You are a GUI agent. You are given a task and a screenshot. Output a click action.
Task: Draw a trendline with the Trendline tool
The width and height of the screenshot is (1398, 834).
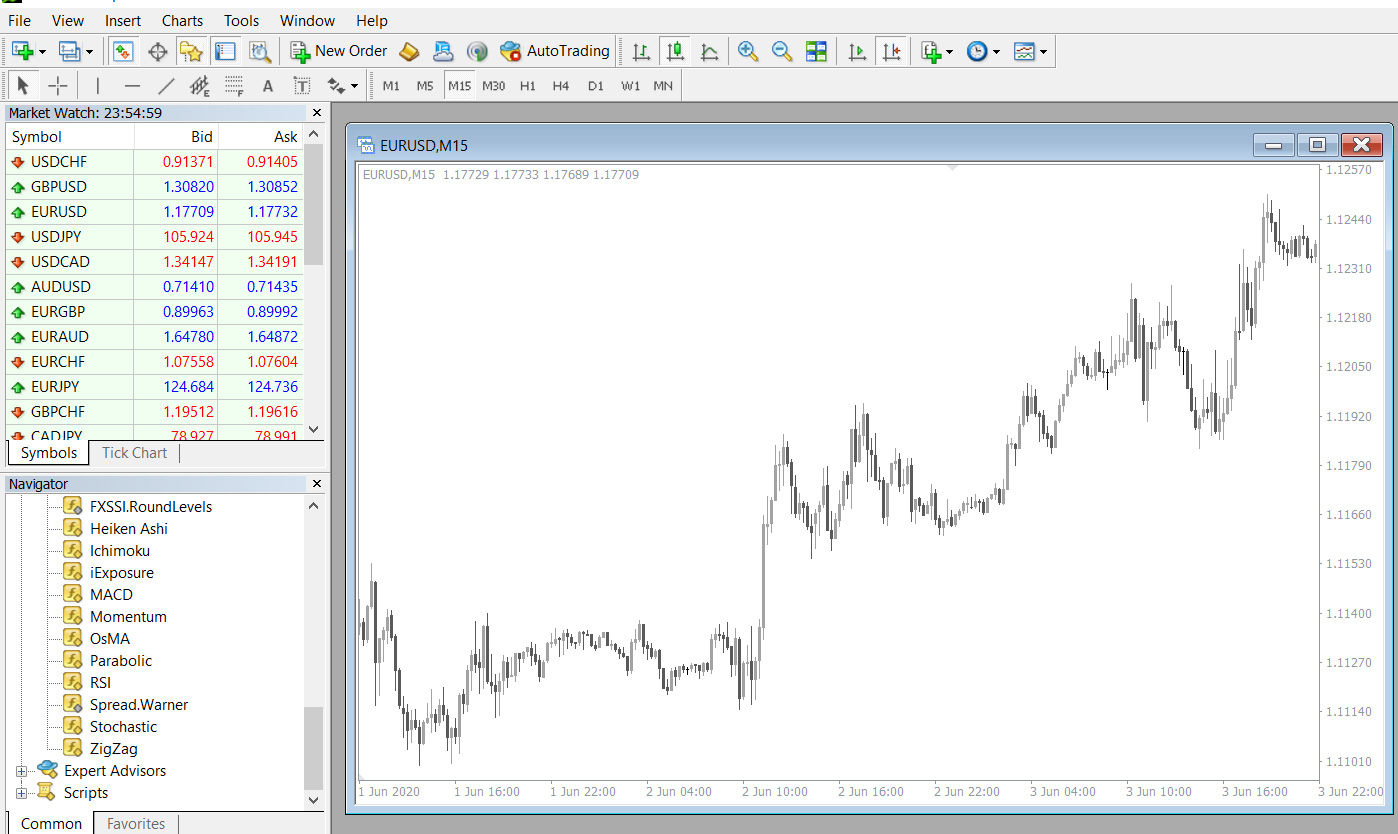(x=166, y=86)
